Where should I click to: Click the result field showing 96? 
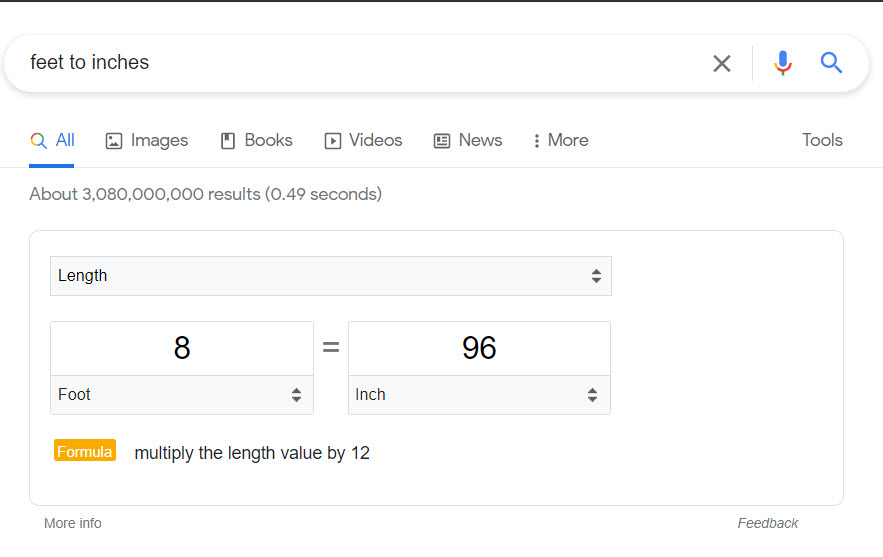click(x=479, y=348)
